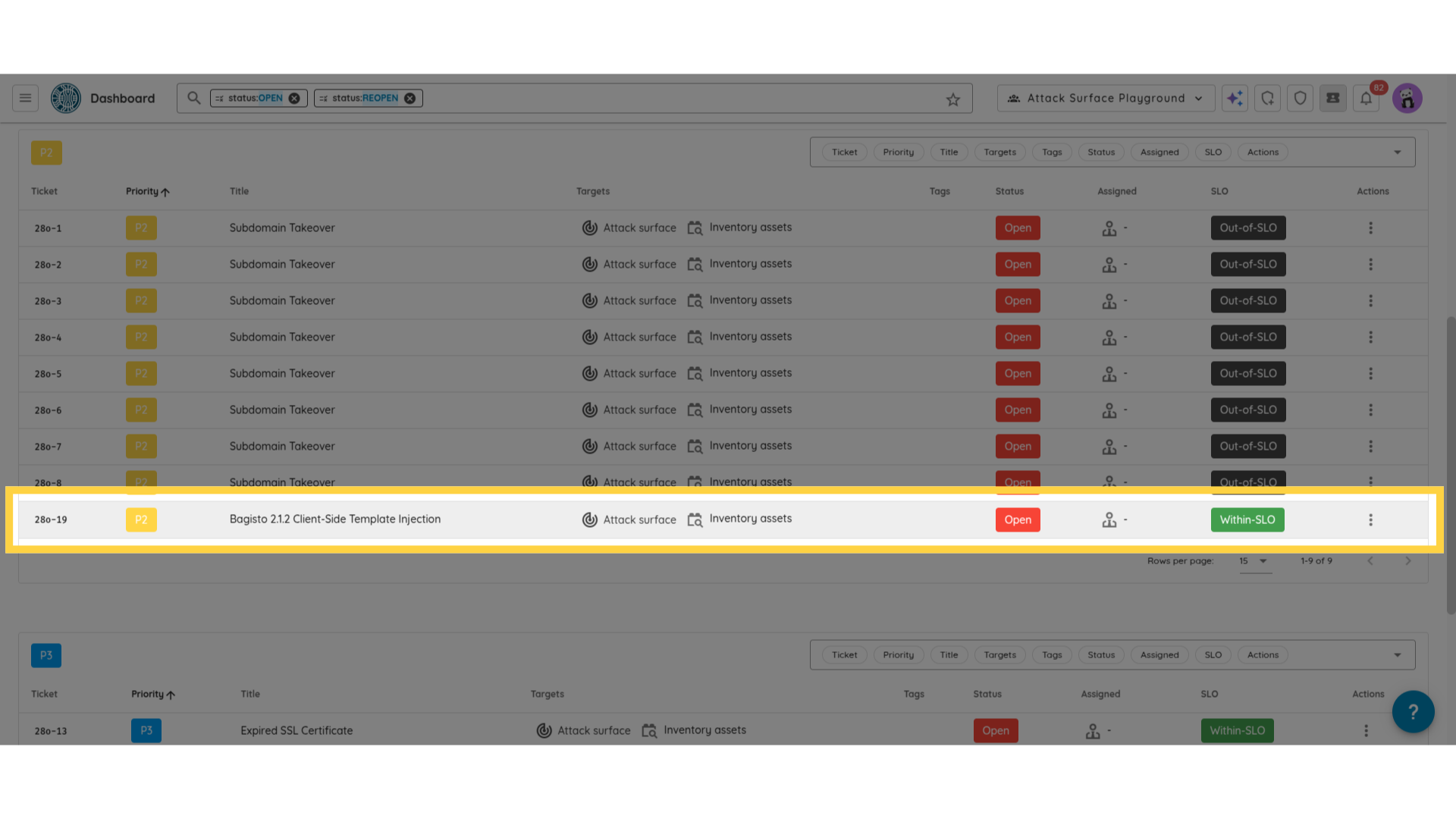The image size is (1456, 819).
Task: Click the search filter input field
Action: click(x=682, y=99)
